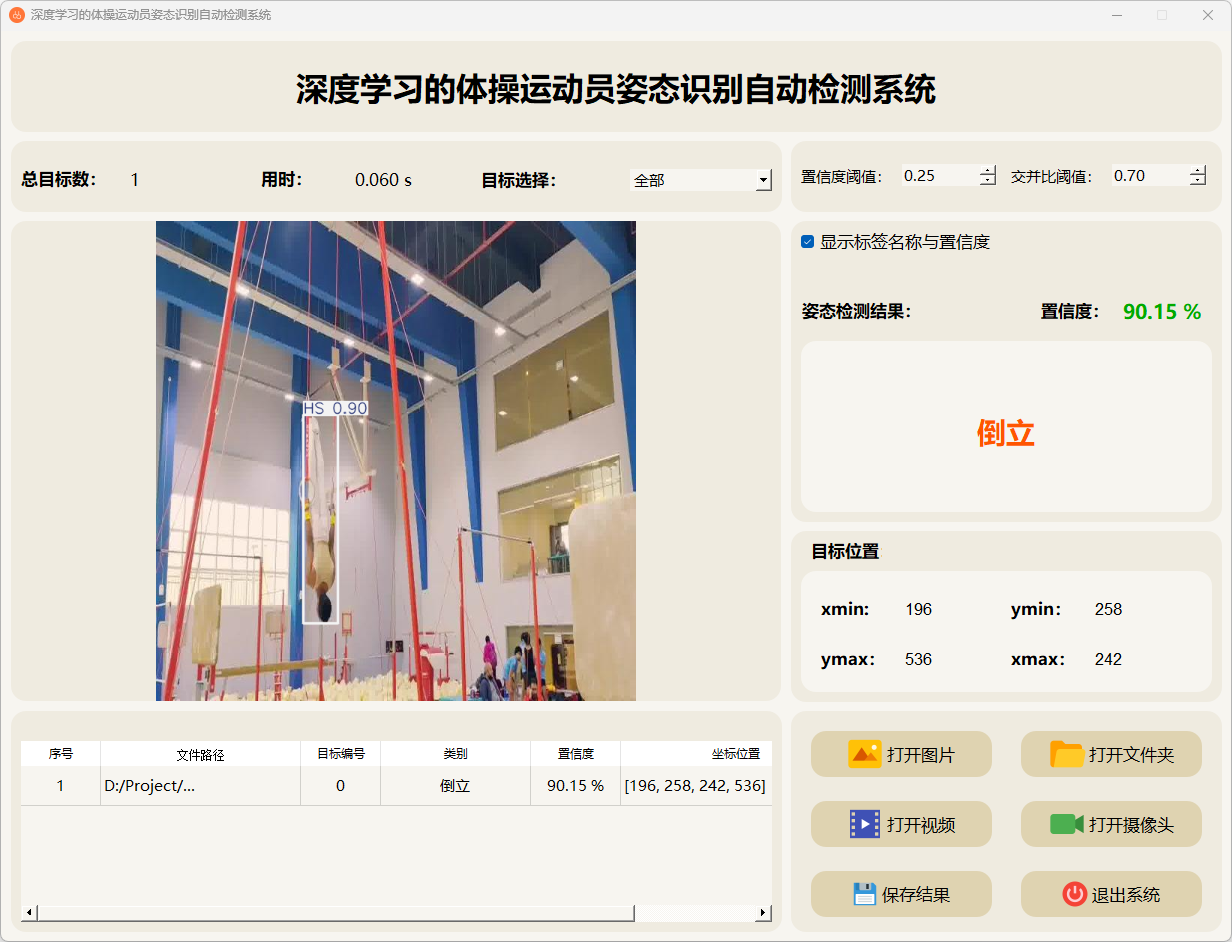This screenshot has height=942, width=1232.
Task: Click the detected gymnast bounding box in image
Action: (321, 515)
